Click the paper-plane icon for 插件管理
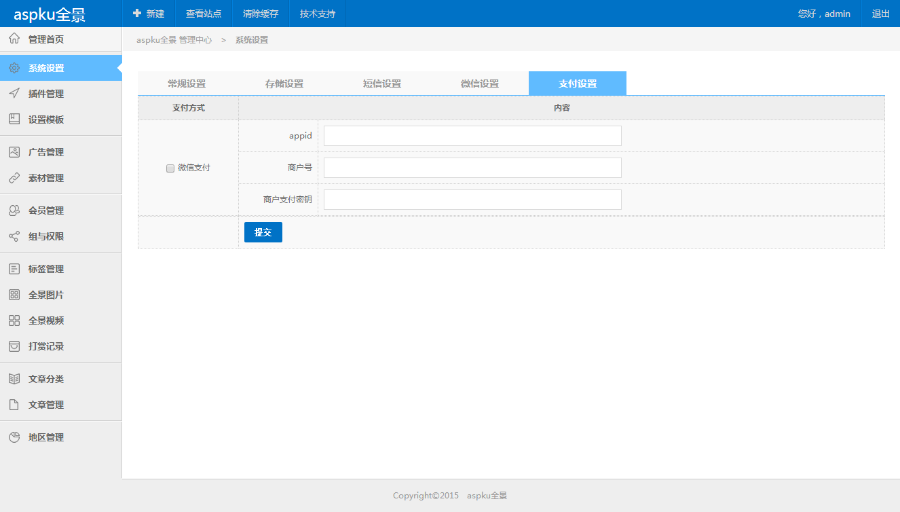The height and width of the screenshot is (512, 900). [14, 94]
